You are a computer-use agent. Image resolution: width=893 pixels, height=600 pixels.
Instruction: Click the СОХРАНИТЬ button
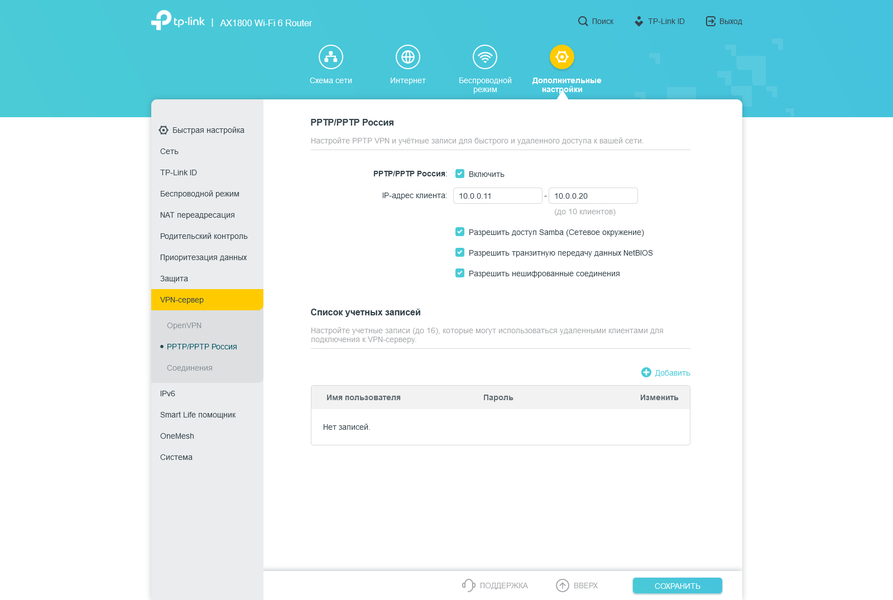point(677,586)
